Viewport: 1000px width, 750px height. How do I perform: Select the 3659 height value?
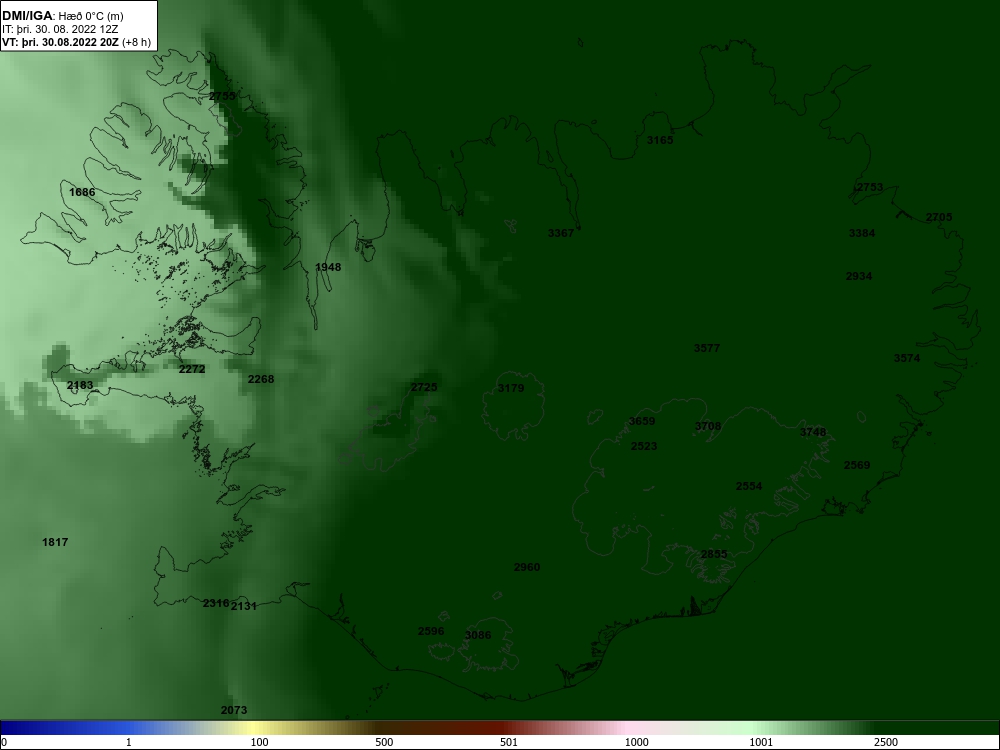[642, 422]
